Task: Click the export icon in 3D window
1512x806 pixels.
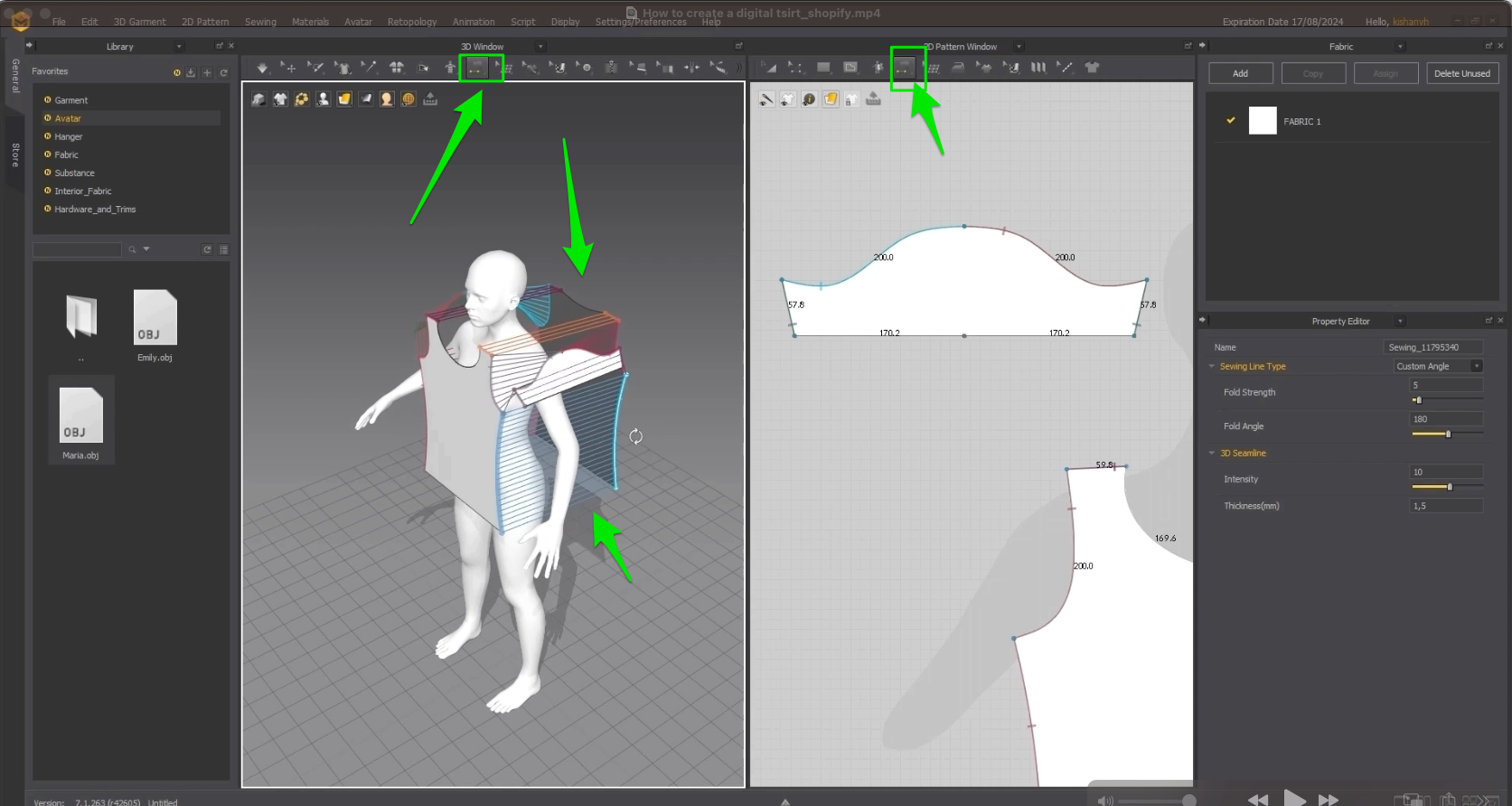Action: (x=430, y=99)
